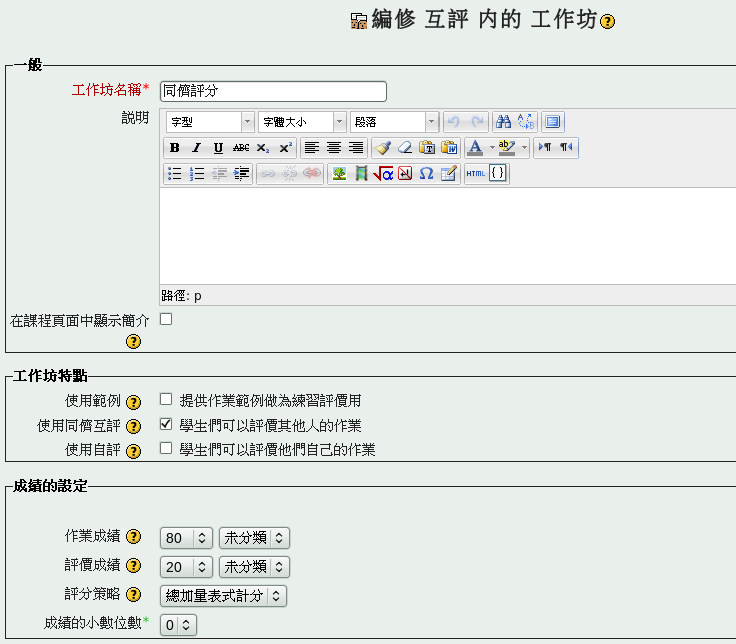Apply italic formatting in the editor
736x644 pixels.
coord(196,148)
